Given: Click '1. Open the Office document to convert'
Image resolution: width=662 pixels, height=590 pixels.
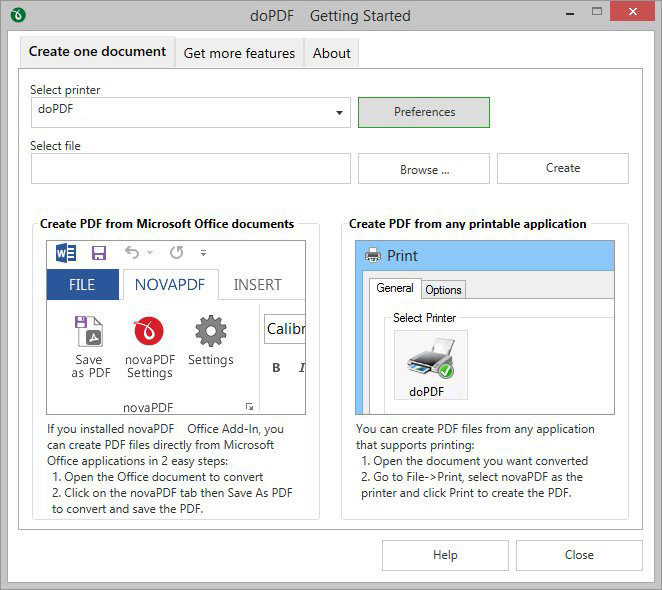Looking at the screenshot, I should point(157,477).
